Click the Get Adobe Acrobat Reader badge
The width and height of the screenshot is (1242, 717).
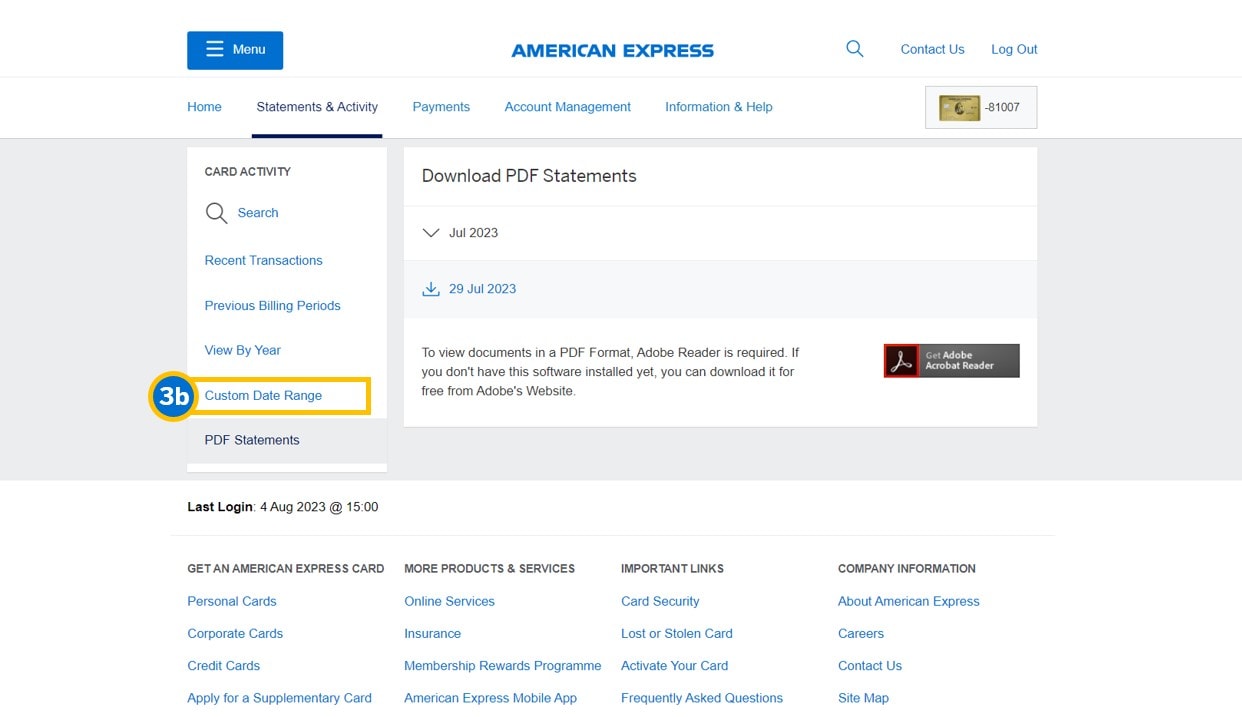(951, 361)
